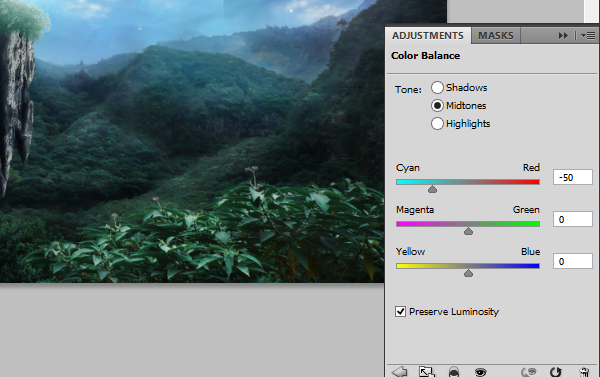Collapse panel with the double-arrow icon
600x377 pixels.
pyautogui.click(x=563, y=36)
